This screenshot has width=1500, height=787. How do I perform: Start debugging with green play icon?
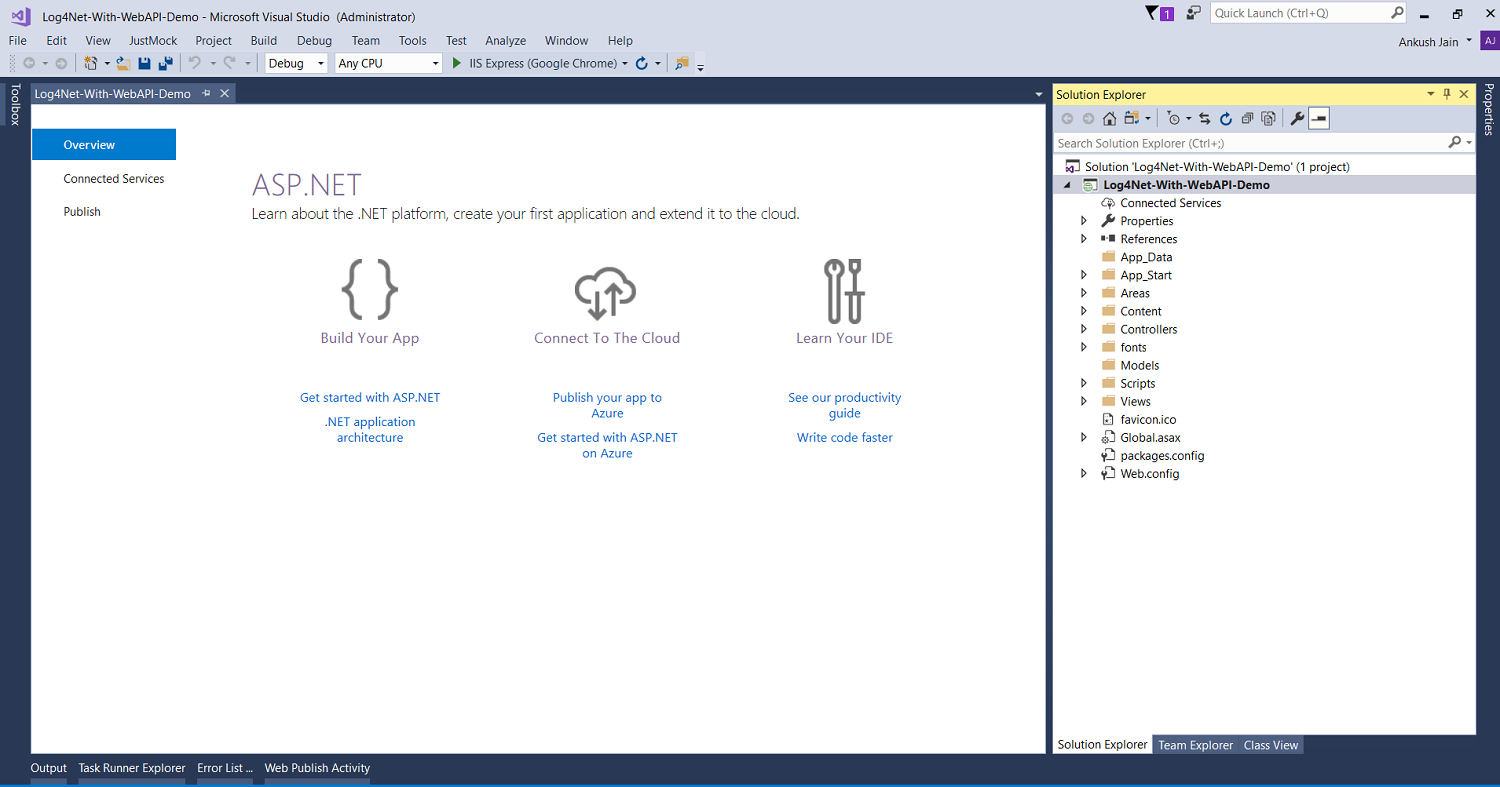pyautogui.click(x=457, y=63)
